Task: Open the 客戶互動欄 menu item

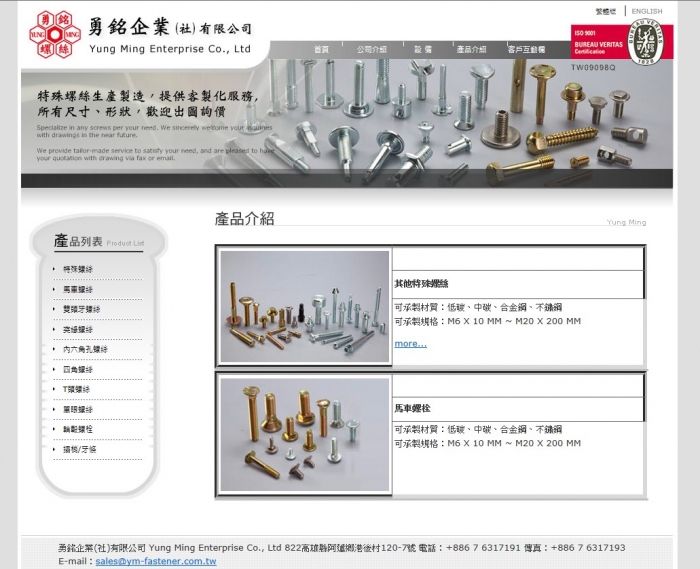Action: click(x=526, y=50)
